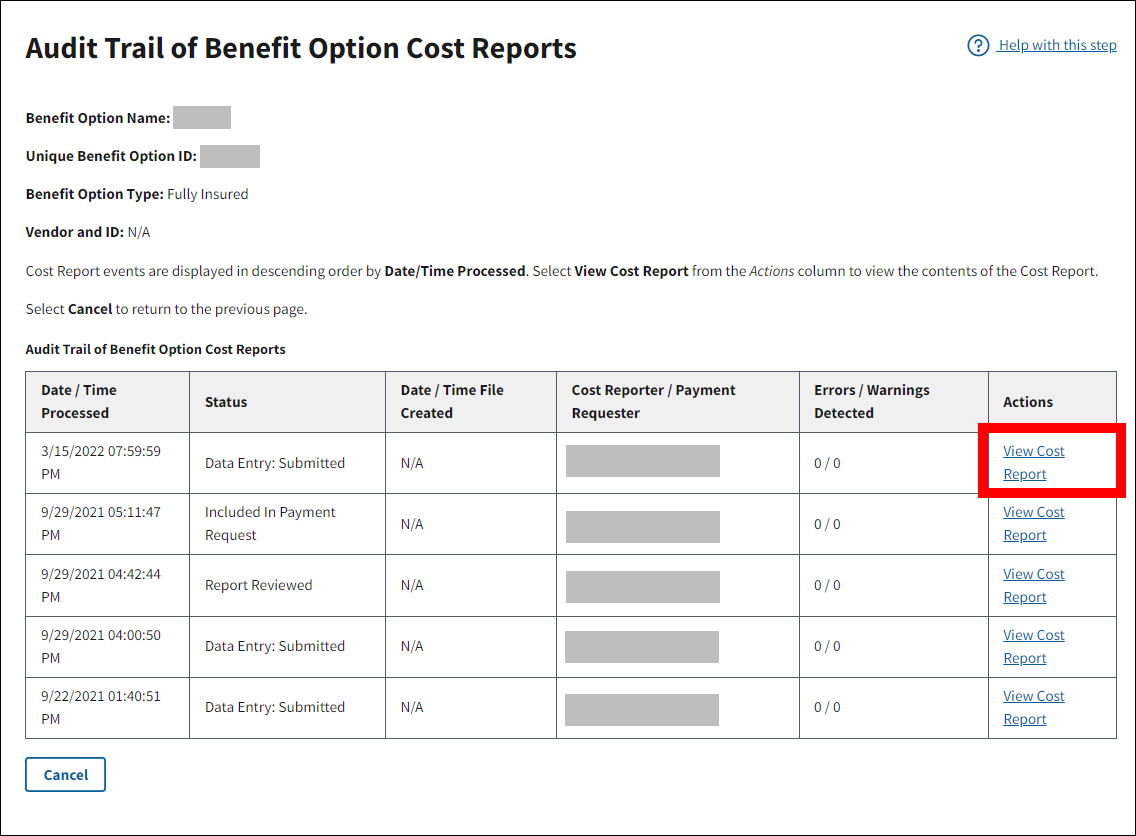Select the 3/15/2022 07:59:59 PM date cell
The height and width of the screenshot is (836, 1136).
pos(101,463)
